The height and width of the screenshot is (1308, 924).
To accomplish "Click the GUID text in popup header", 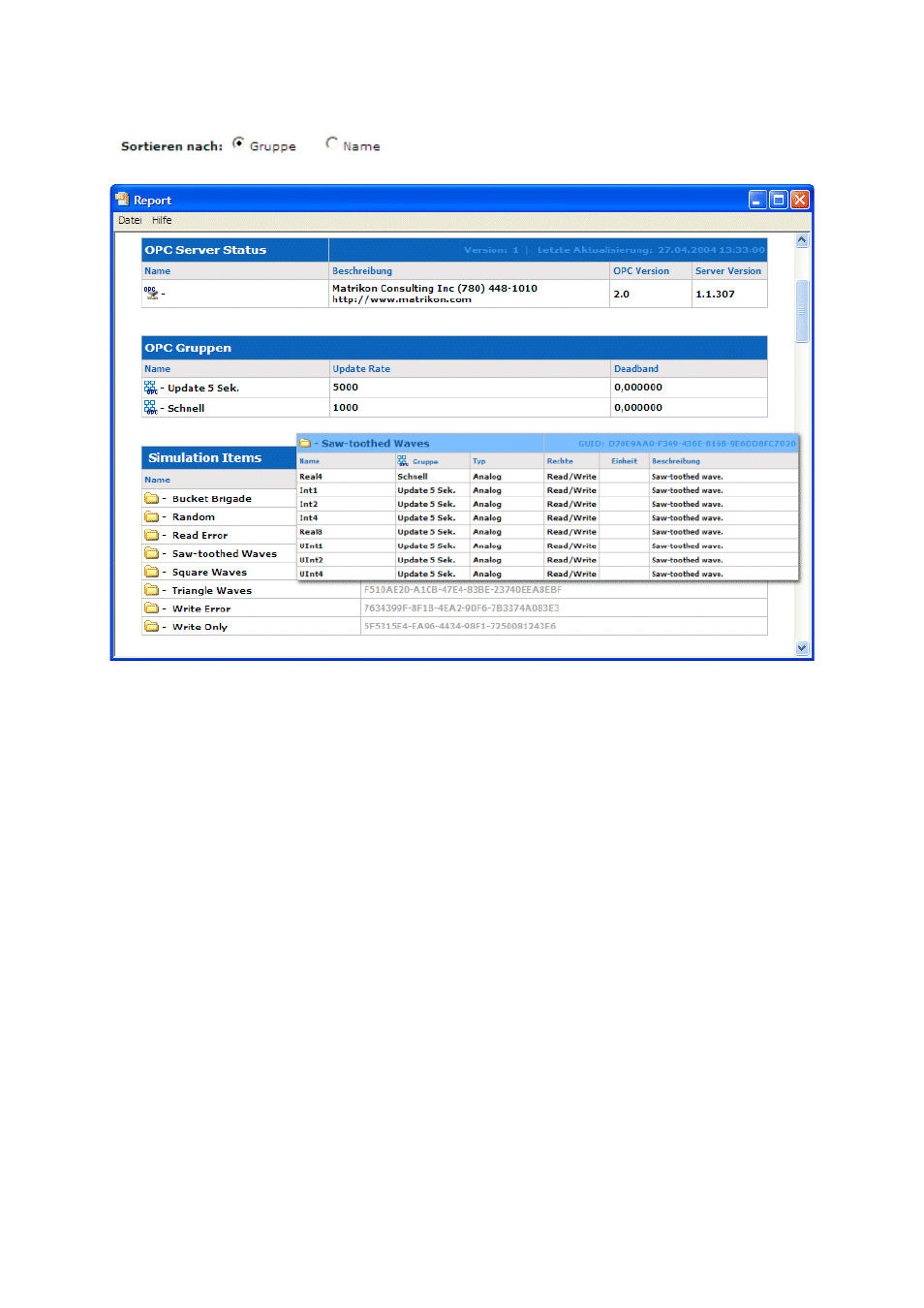I will [x=687, y=444].
